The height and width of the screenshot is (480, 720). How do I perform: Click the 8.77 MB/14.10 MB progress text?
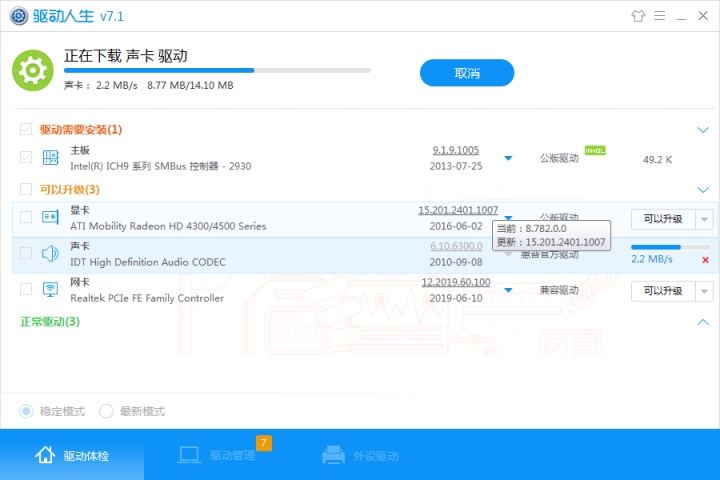coord(190,85)
